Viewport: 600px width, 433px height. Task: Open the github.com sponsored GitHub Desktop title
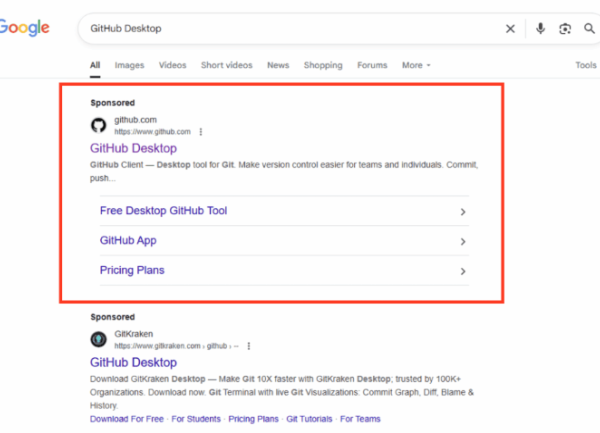(134, 148)
